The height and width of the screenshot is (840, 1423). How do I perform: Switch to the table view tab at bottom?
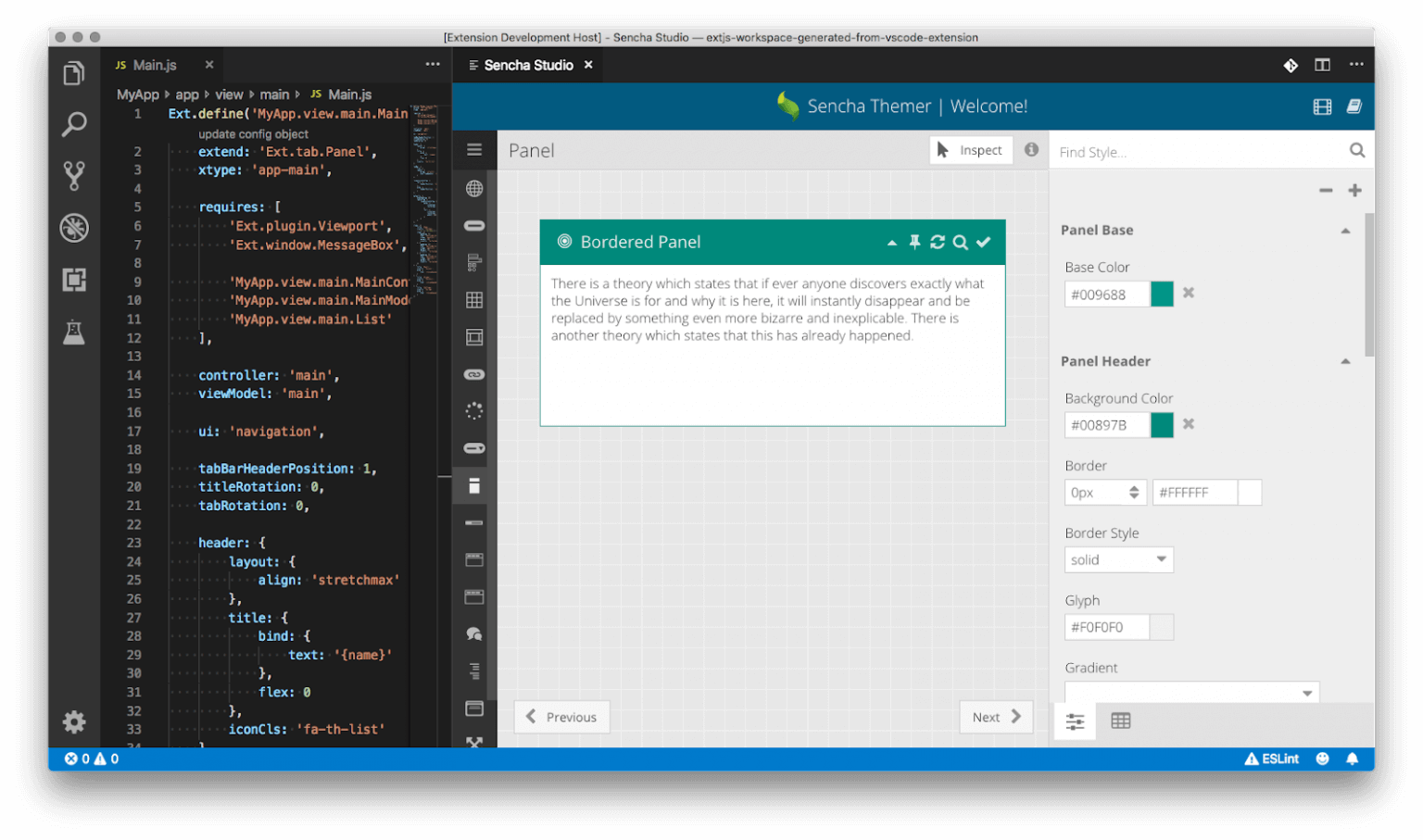[1120, 721]
